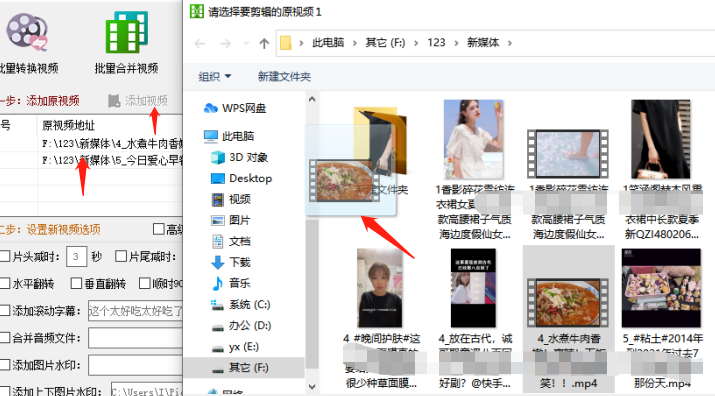
Task: Select the 4_放在古代 video thumbnail
Action: (x=473, y=288)
